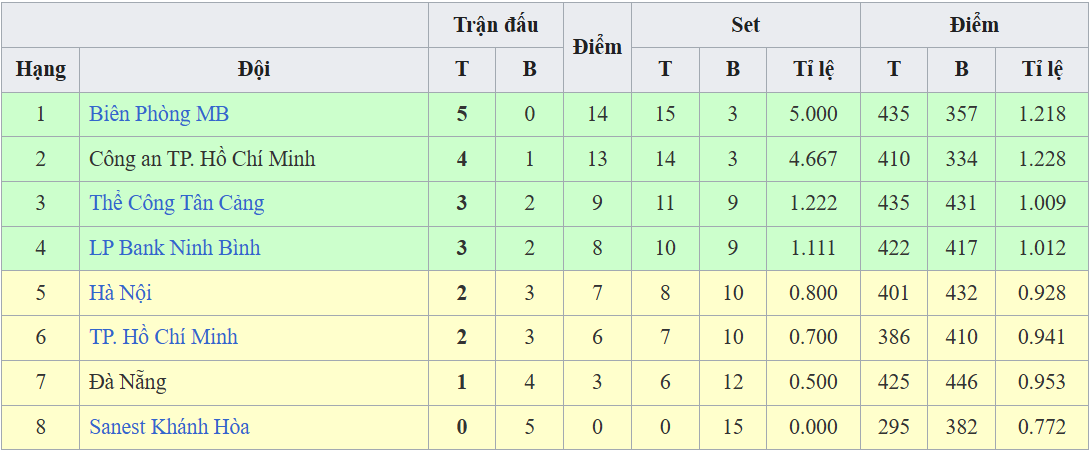This screenshot has height=451, width=1089.
Task: Click the Trận đấu header cell
Action: [x=496, y=25]
